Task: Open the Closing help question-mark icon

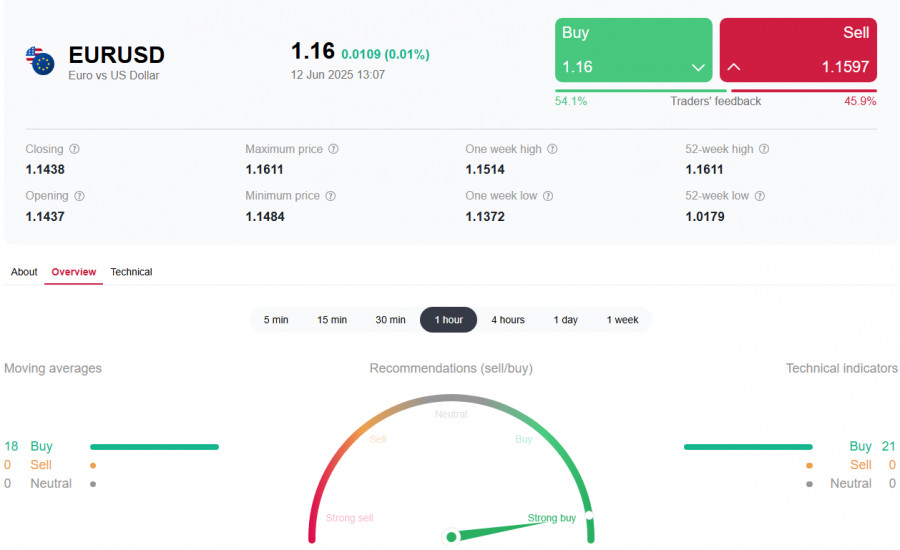Action: tap(74, 149)
